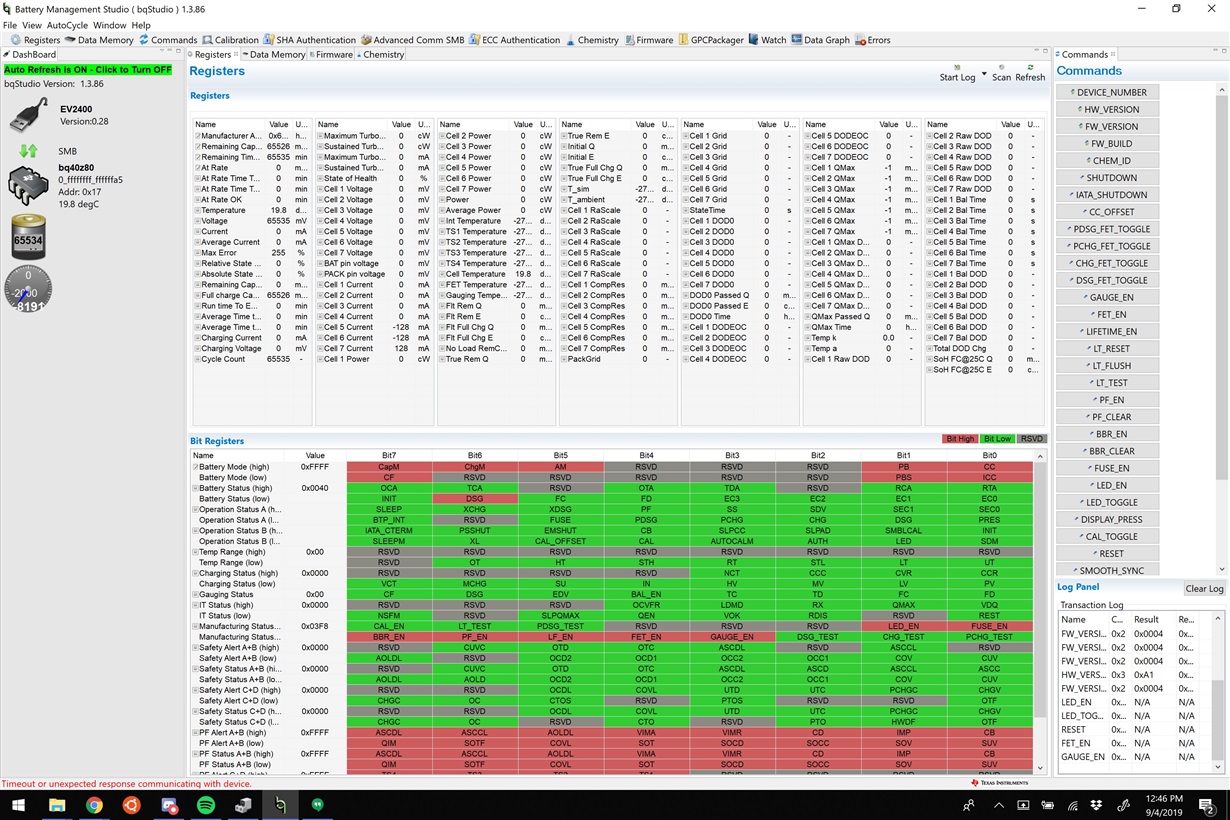The image size is (1230, 820).
Task: Click the Bit High legend swatch
Action: [960, 439]
